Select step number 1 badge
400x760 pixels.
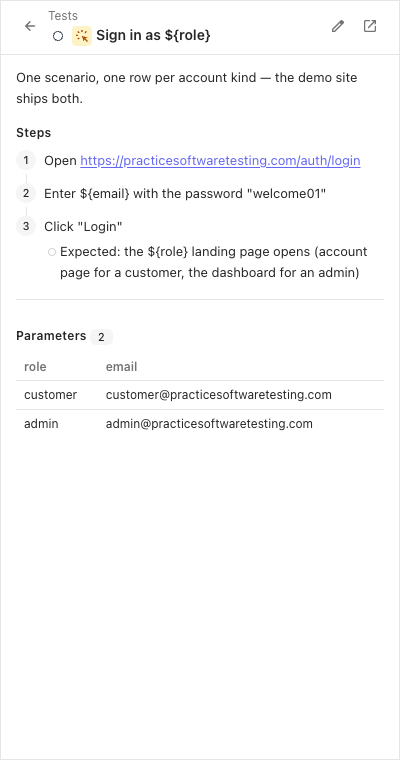(x=26, y=160)
